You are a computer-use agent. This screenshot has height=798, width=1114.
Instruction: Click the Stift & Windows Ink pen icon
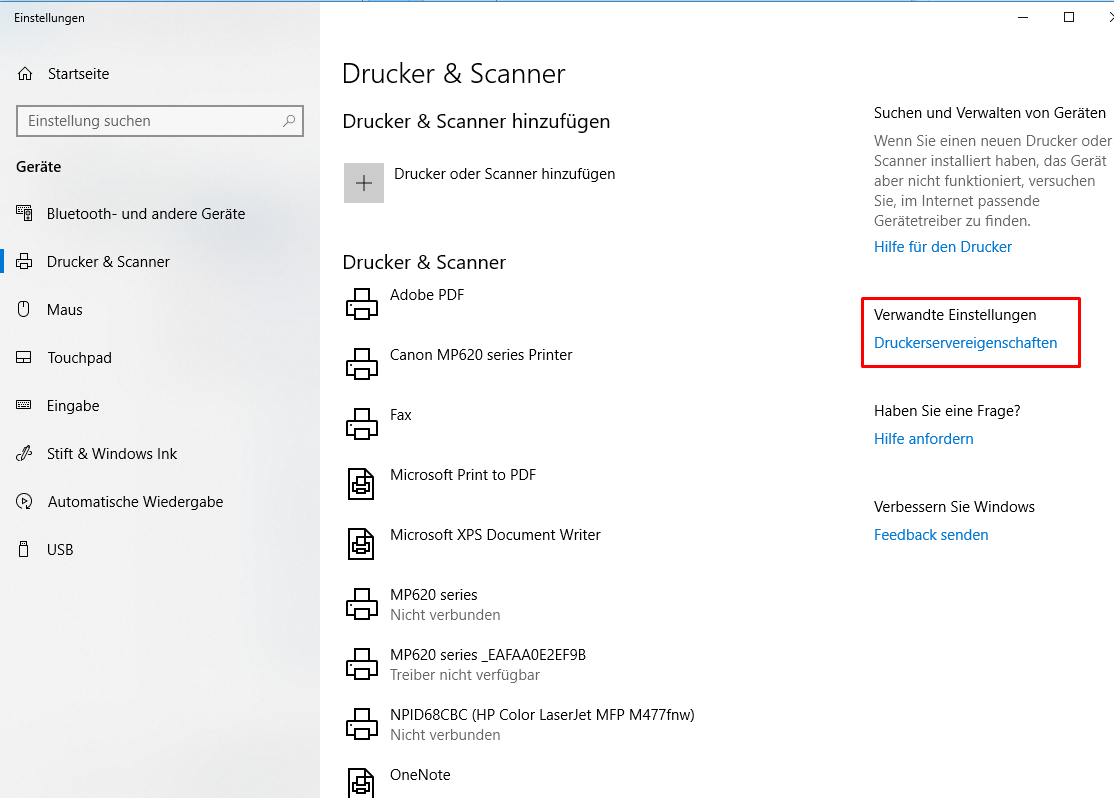(x=24, y=453)
